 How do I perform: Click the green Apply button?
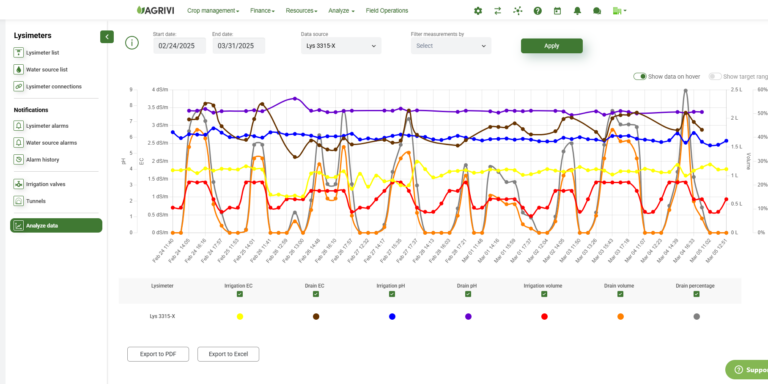tap(552, 46)
